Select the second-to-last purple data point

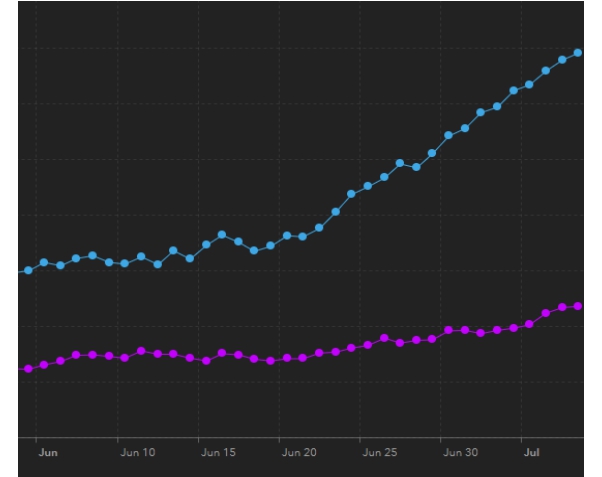pyautogui.click(x=562, y=307)
